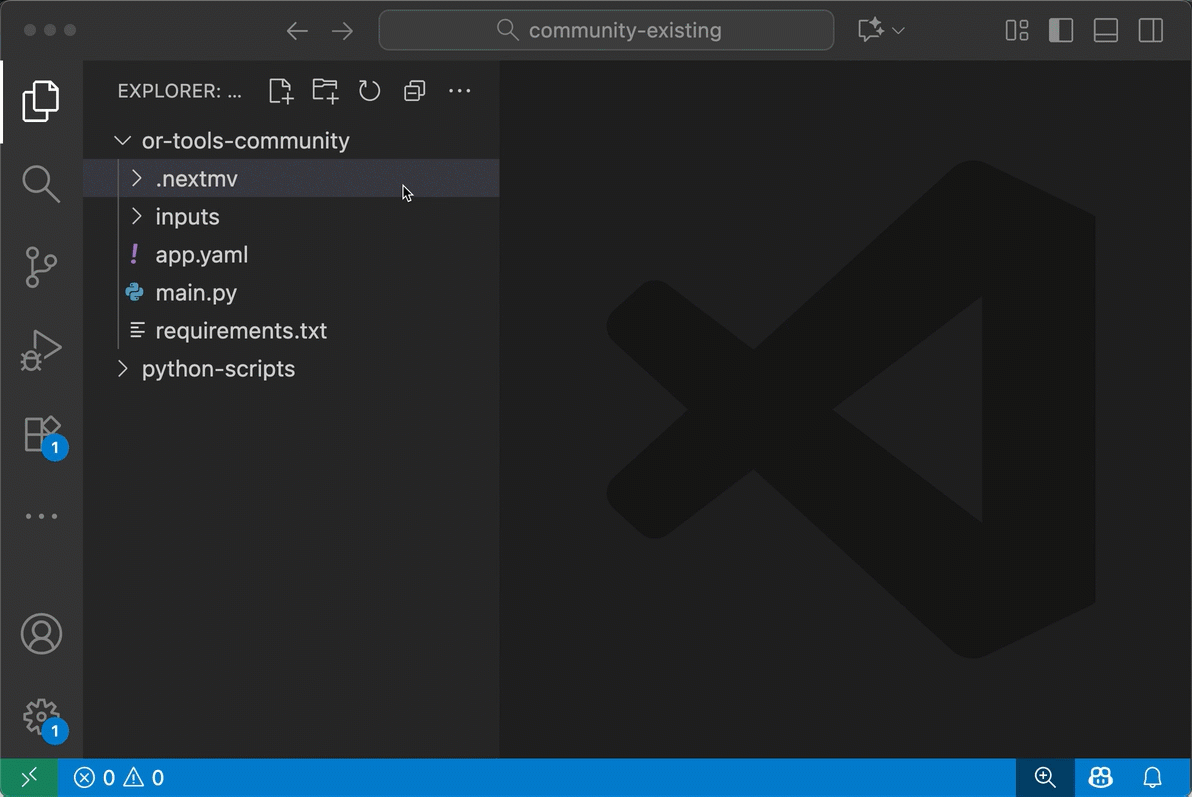Screen dimensions: 1192x797
Task: Customize layout icon in title bar
Action: [x=1016, y=30]
